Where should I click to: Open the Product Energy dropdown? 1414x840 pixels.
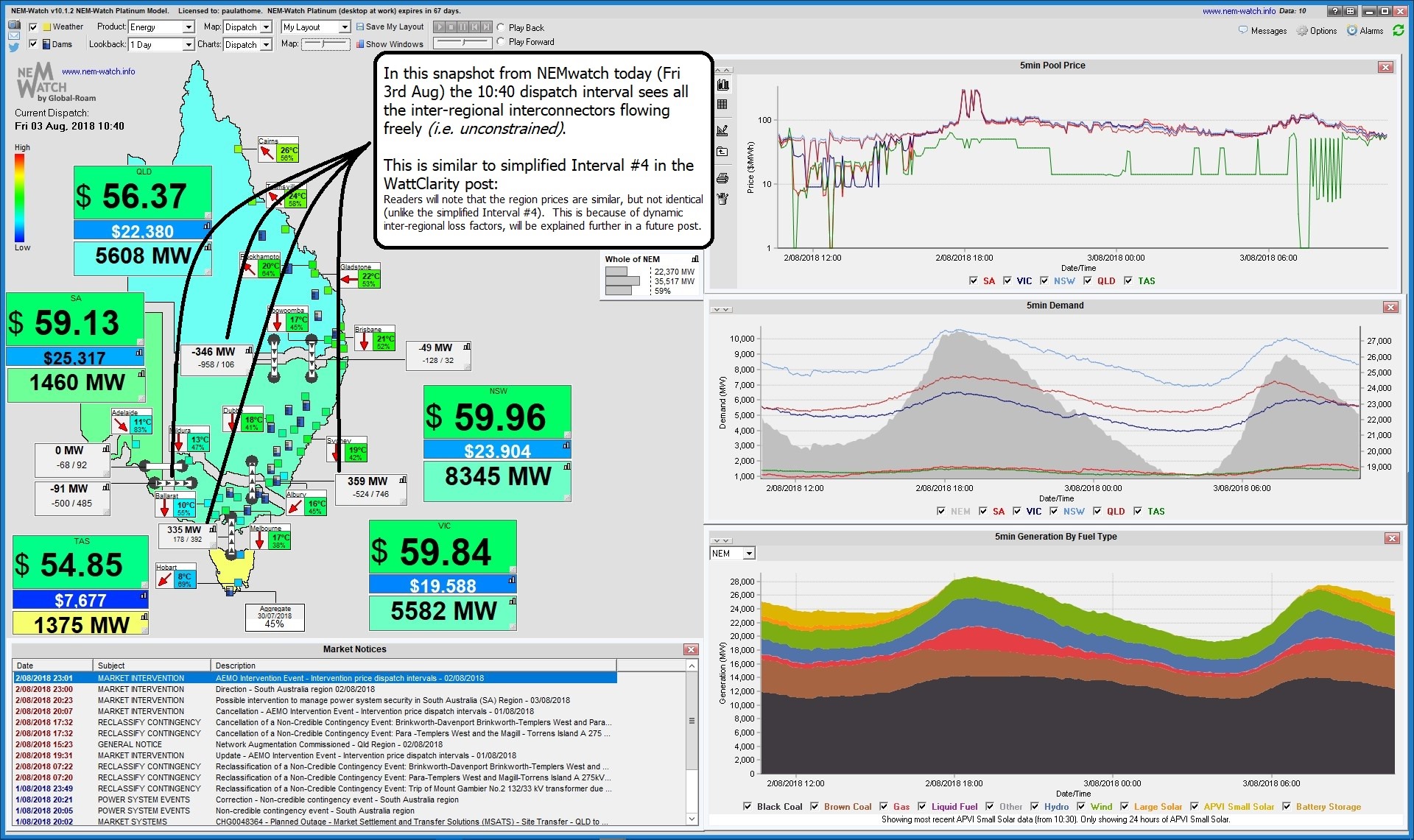(188, 27)
